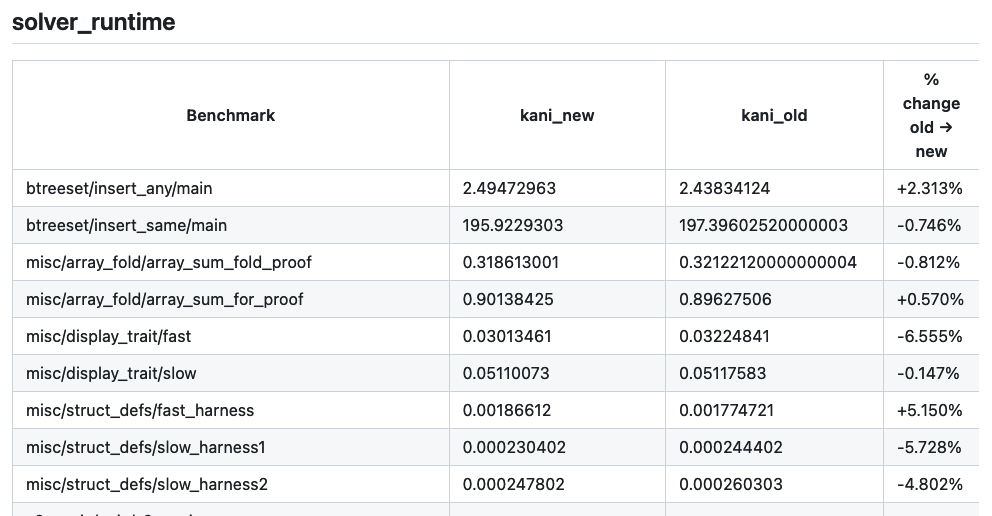
Task: Select misc/struct_defs/fast_harness cell
Action: tap(140, 410)
